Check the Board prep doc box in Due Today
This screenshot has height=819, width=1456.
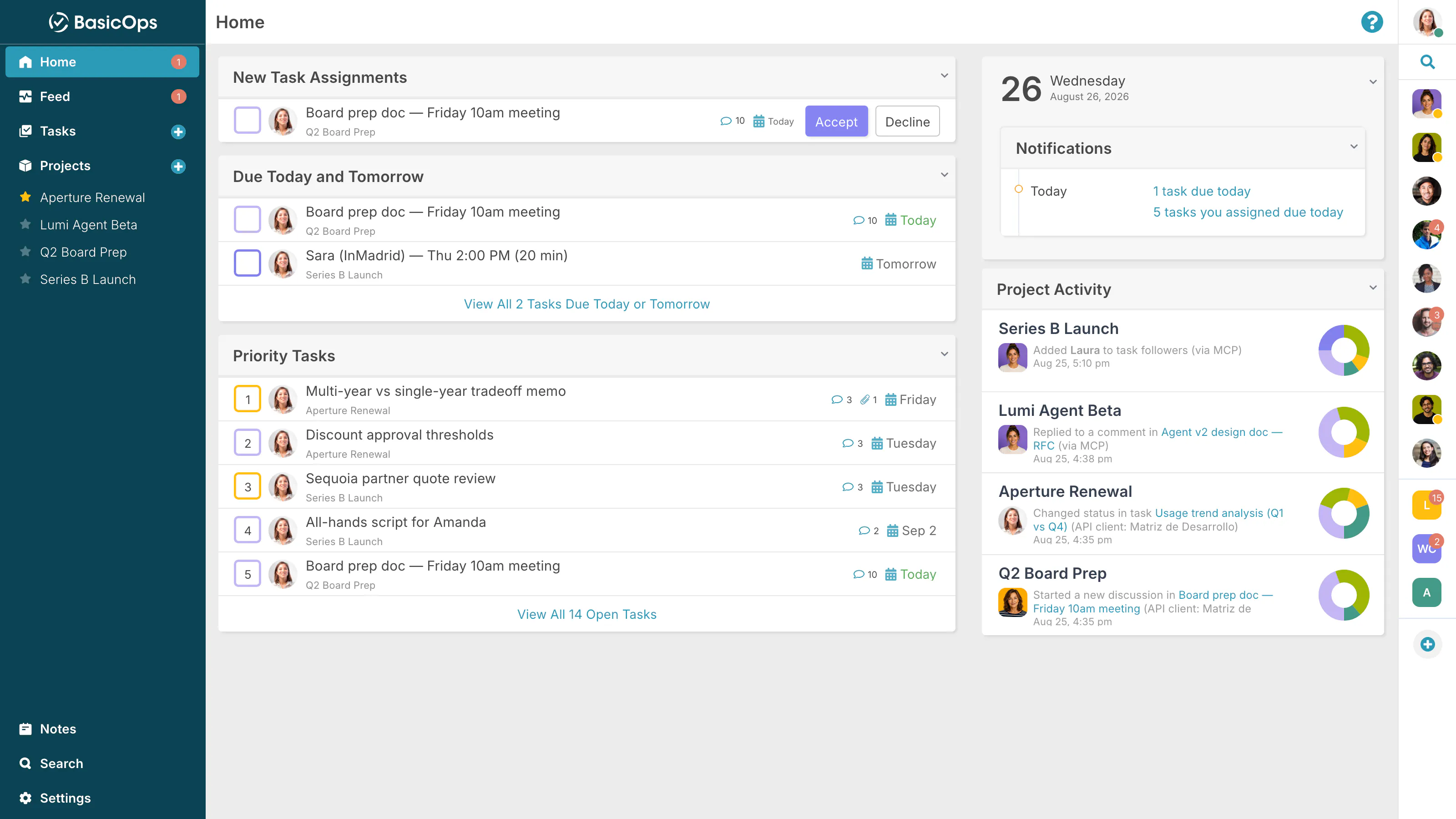(247, 219)
